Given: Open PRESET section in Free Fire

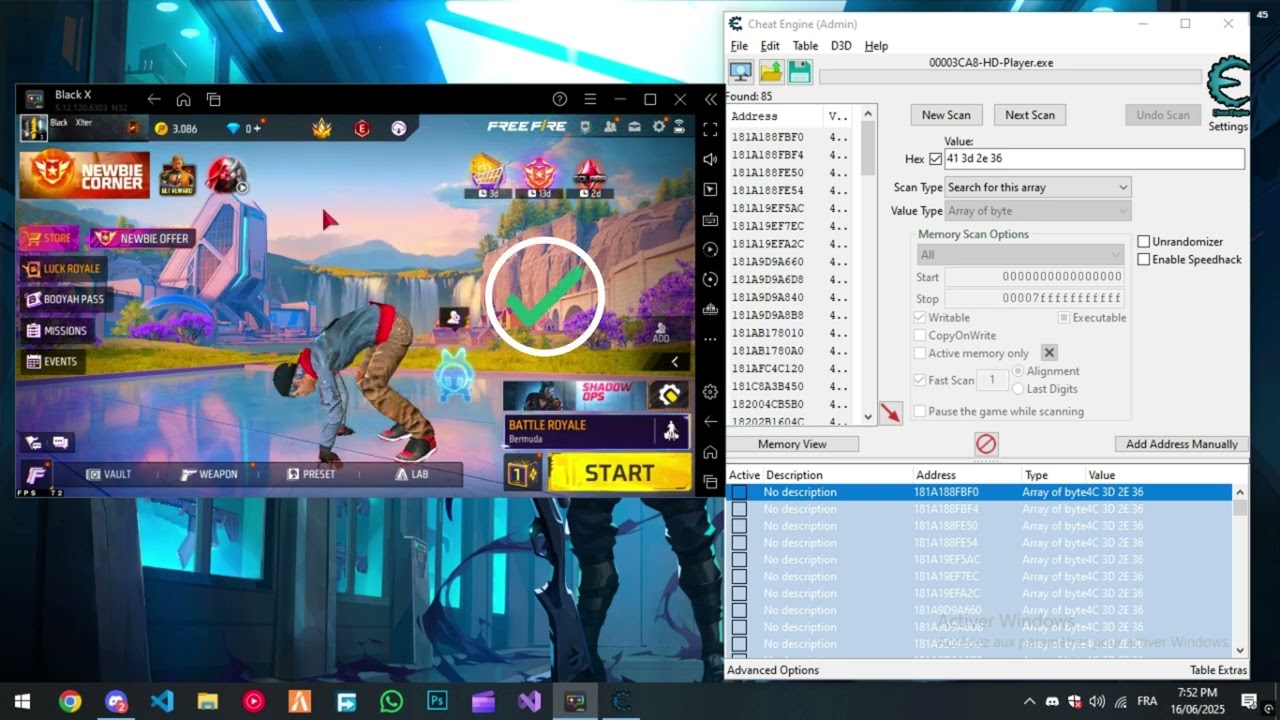Looking at the screenshot, I should (x=311, y=474).
